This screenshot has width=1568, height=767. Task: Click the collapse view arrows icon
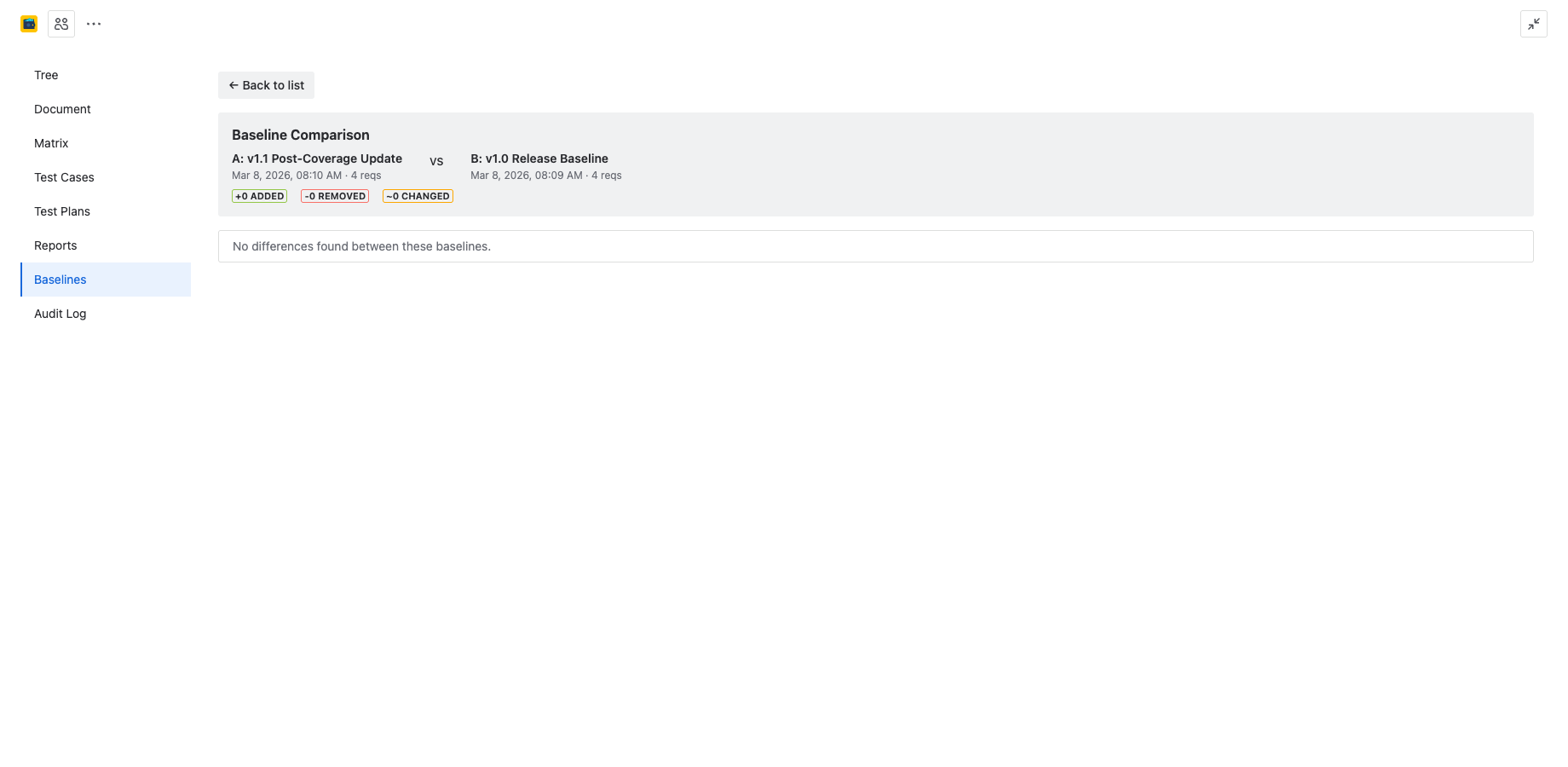pyautogui.click(x=1533, y=24)
